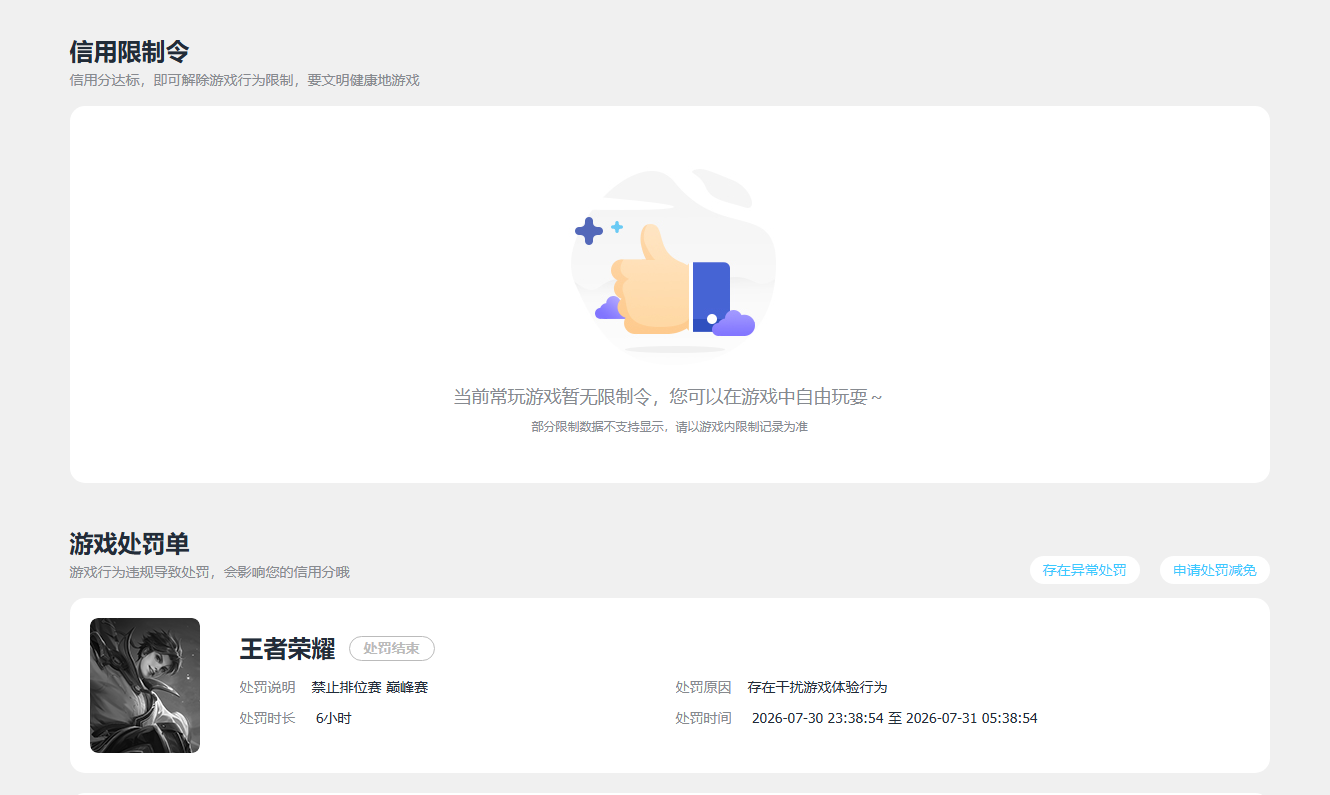Click the 处罚时间 label

coord(703,718)
